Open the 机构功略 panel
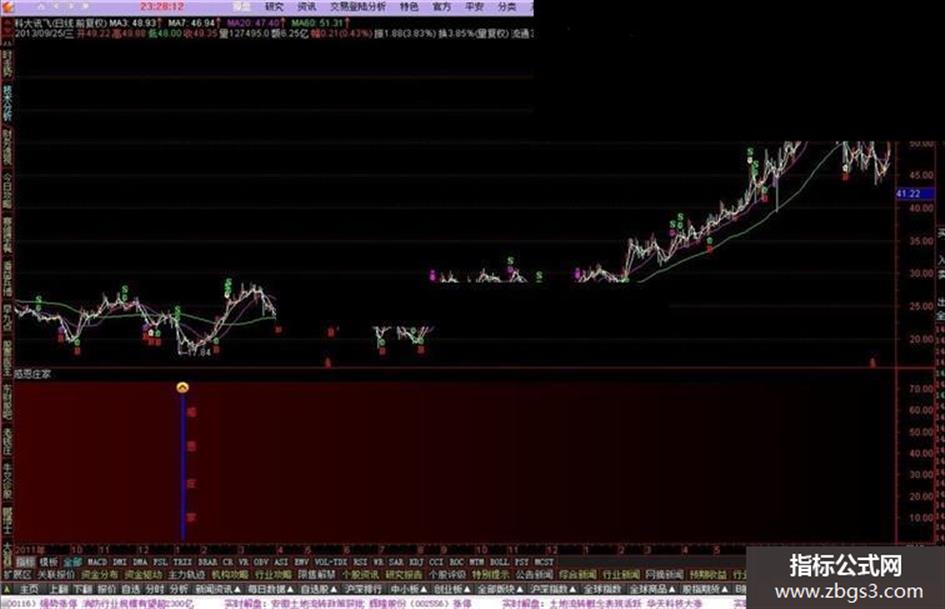This screenshot has height=609, width=945. [230, 575]
